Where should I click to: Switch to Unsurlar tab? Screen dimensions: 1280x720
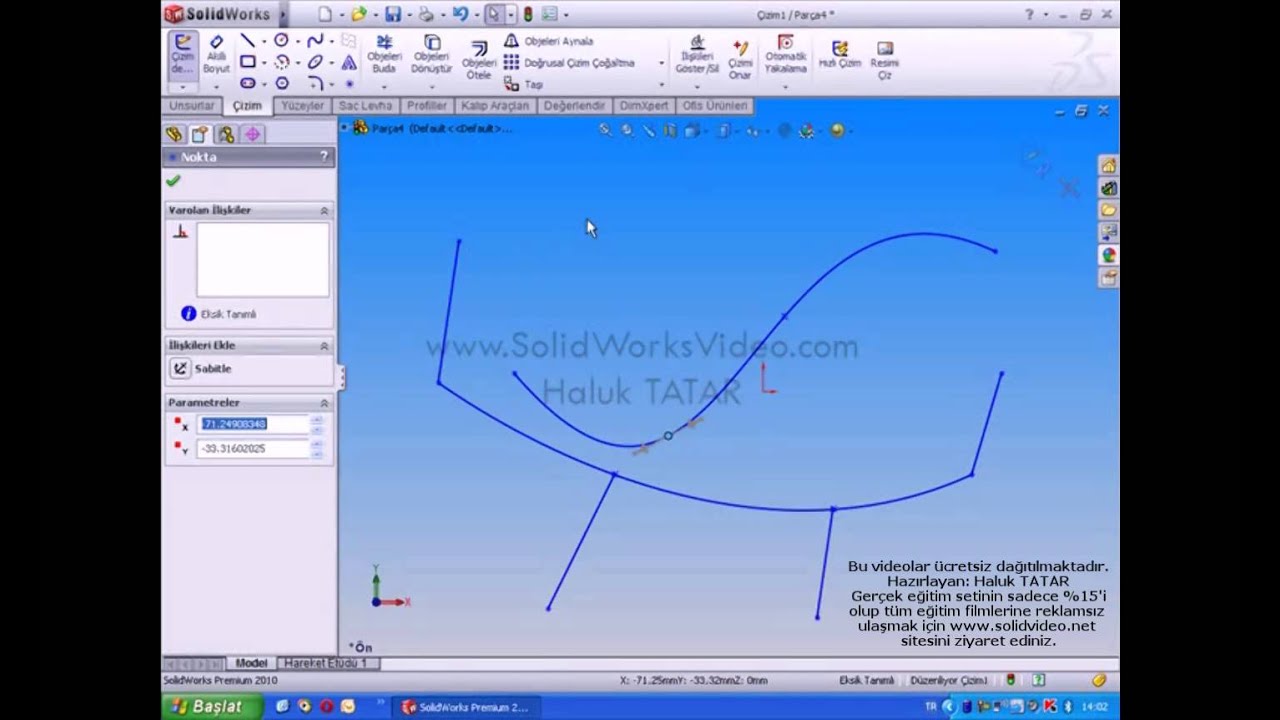(x=191, y=106)
